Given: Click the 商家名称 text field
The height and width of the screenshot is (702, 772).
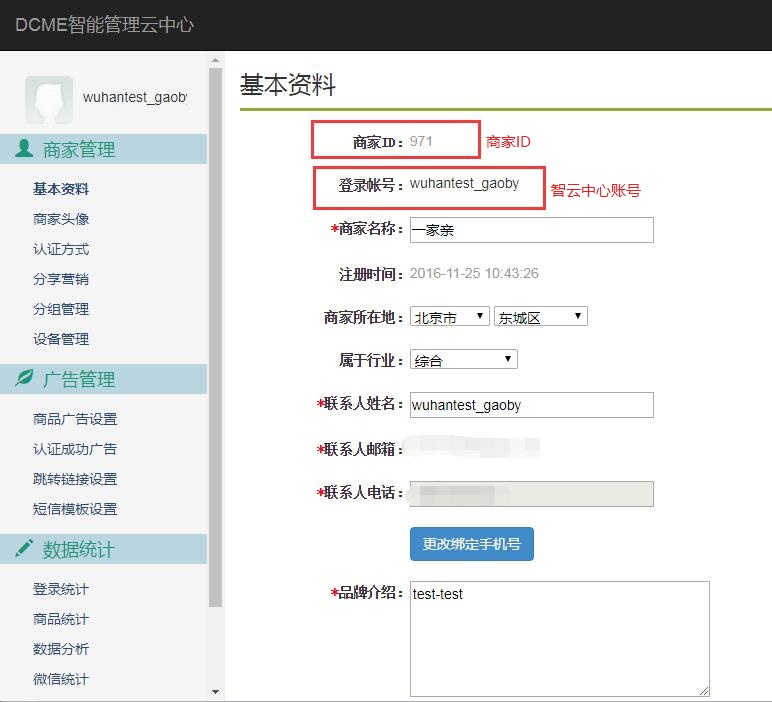Looking at the screenshot, I should click(x=531, y=230).
